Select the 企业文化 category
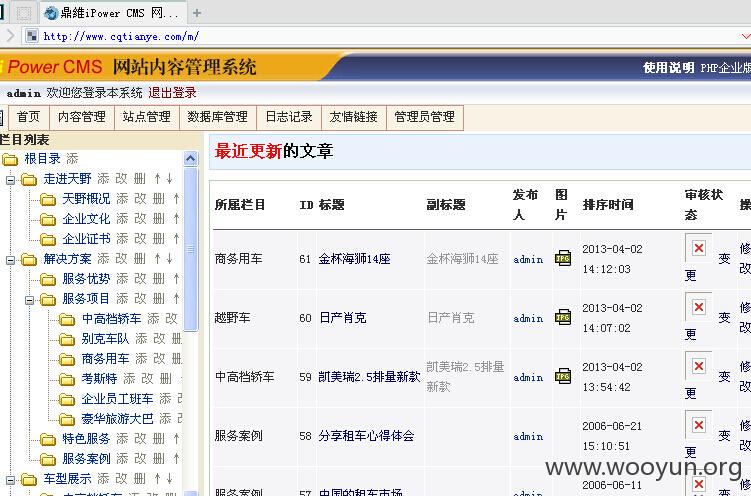Image resolution: width=751 pixels, height=496 pixels. [x=86, y=219]
